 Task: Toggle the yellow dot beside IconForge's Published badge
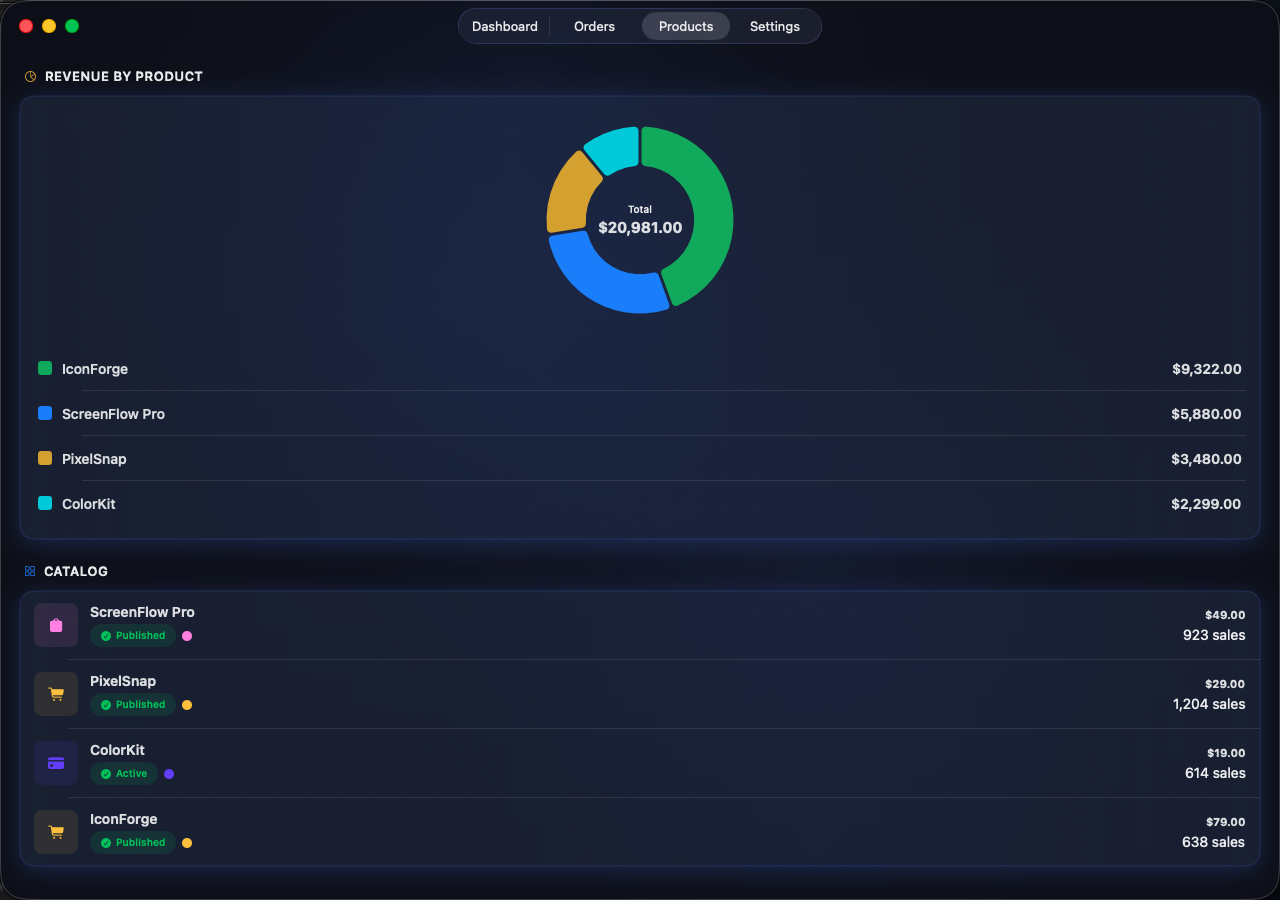tap(187, 842)
